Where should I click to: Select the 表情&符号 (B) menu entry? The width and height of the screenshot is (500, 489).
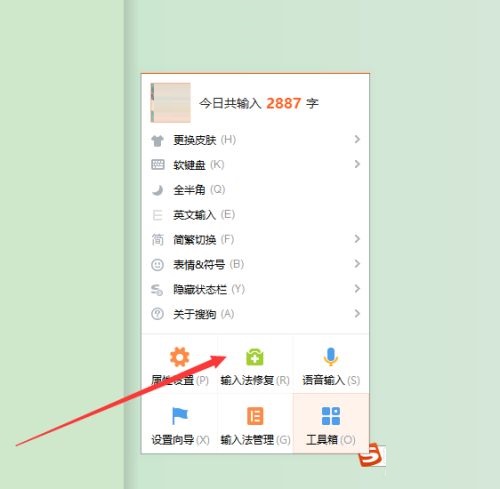click(255, 265)
